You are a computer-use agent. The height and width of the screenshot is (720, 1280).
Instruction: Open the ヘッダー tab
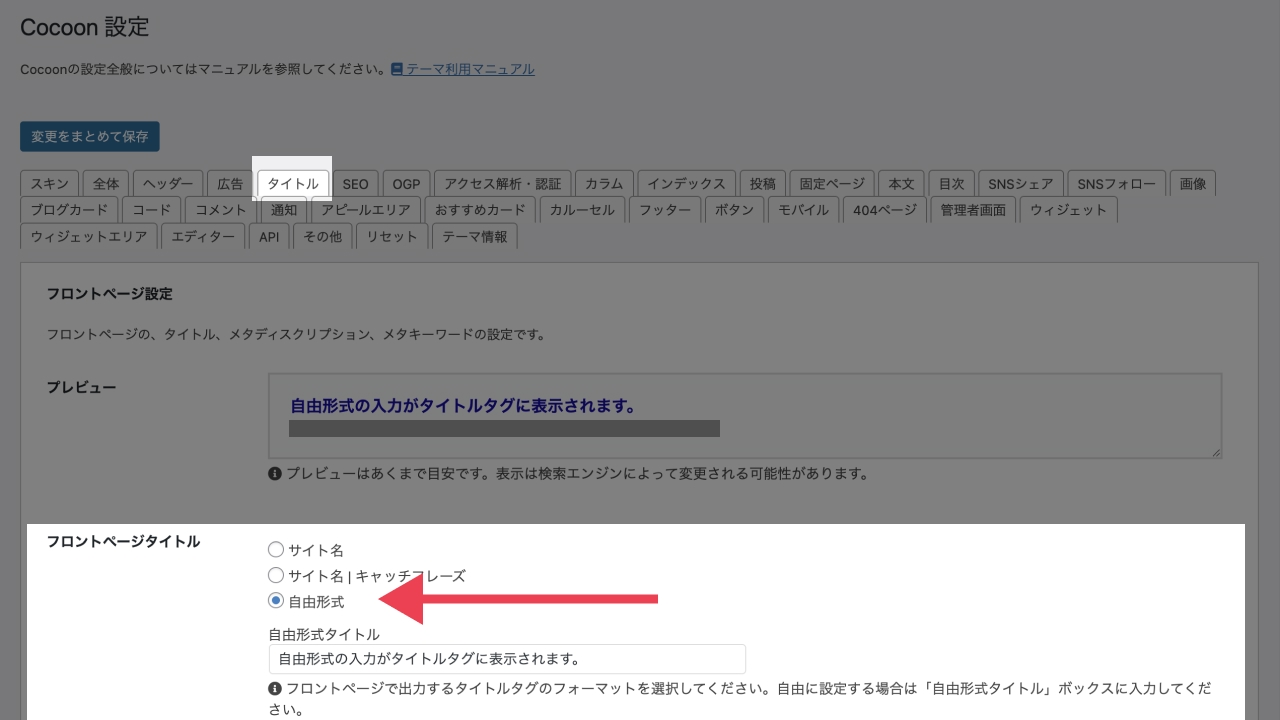click(168, 184)
